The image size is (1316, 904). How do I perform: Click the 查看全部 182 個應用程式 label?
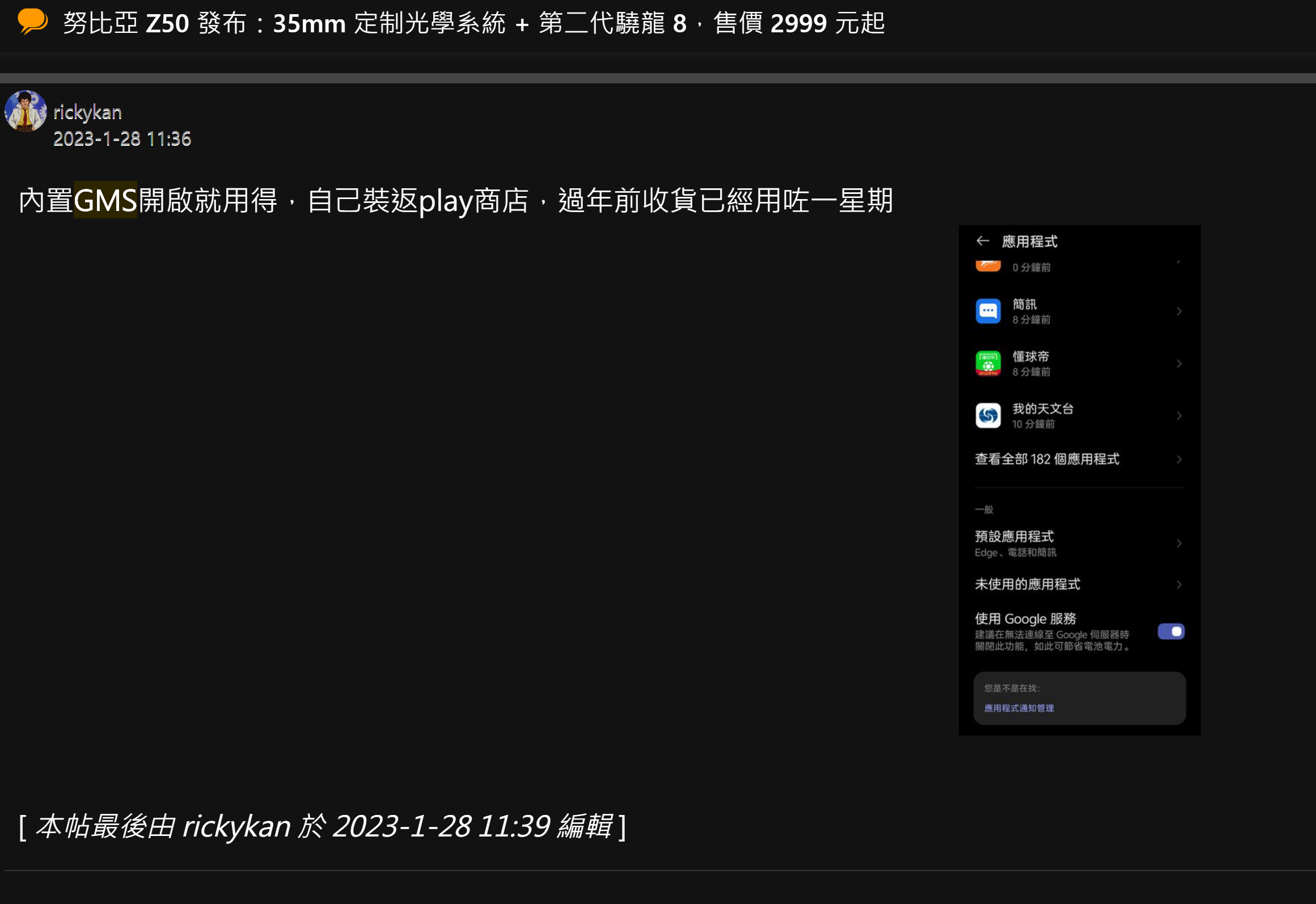tap(1047, 459)
